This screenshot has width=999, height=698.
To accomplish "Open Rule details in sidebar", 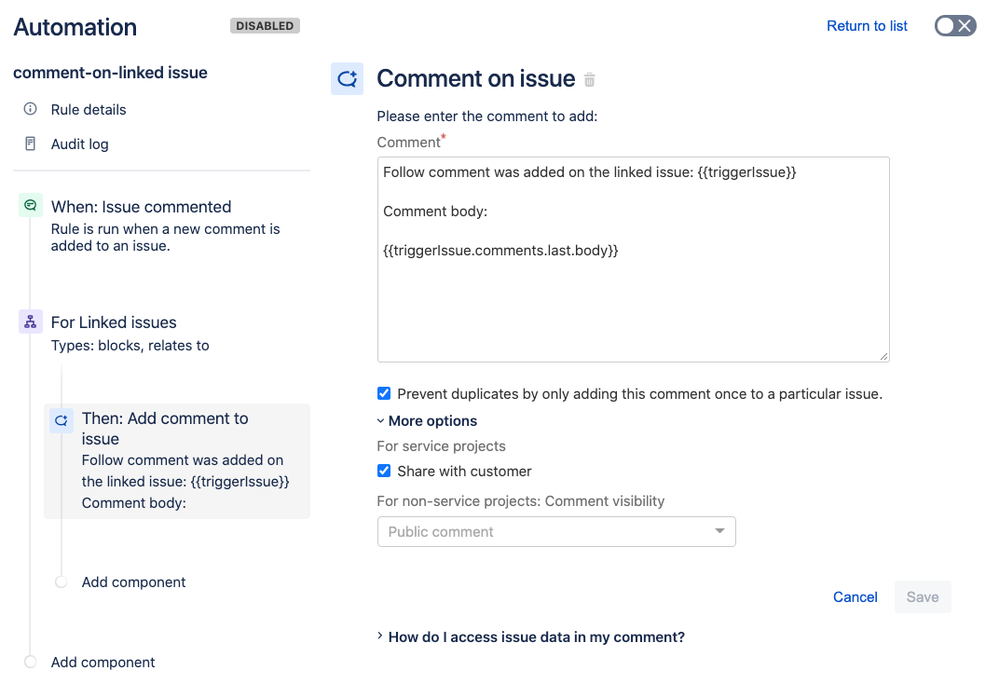I will [88, 110].
